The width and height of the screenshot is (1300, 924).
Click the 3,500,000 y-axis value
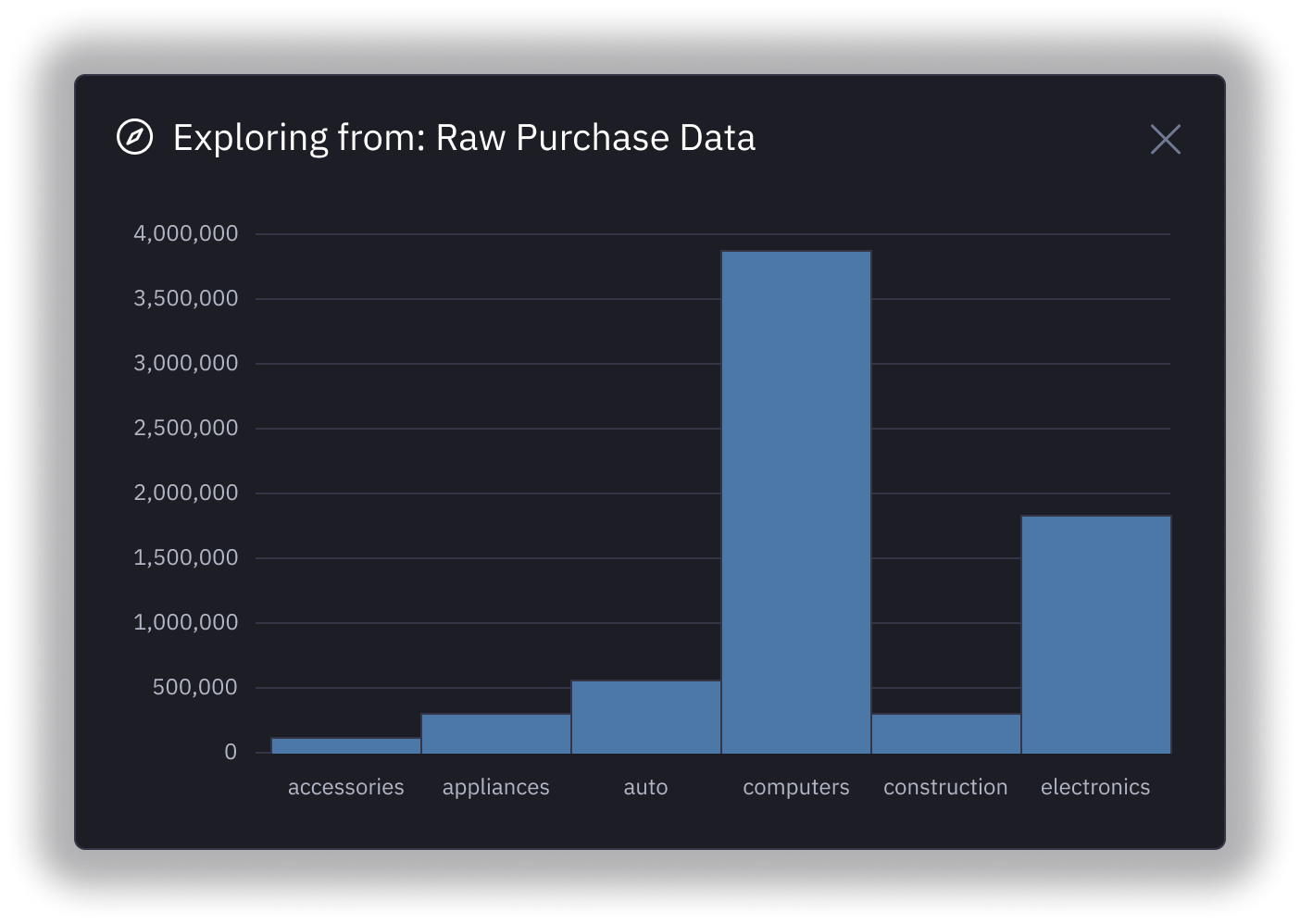point(186,298)
